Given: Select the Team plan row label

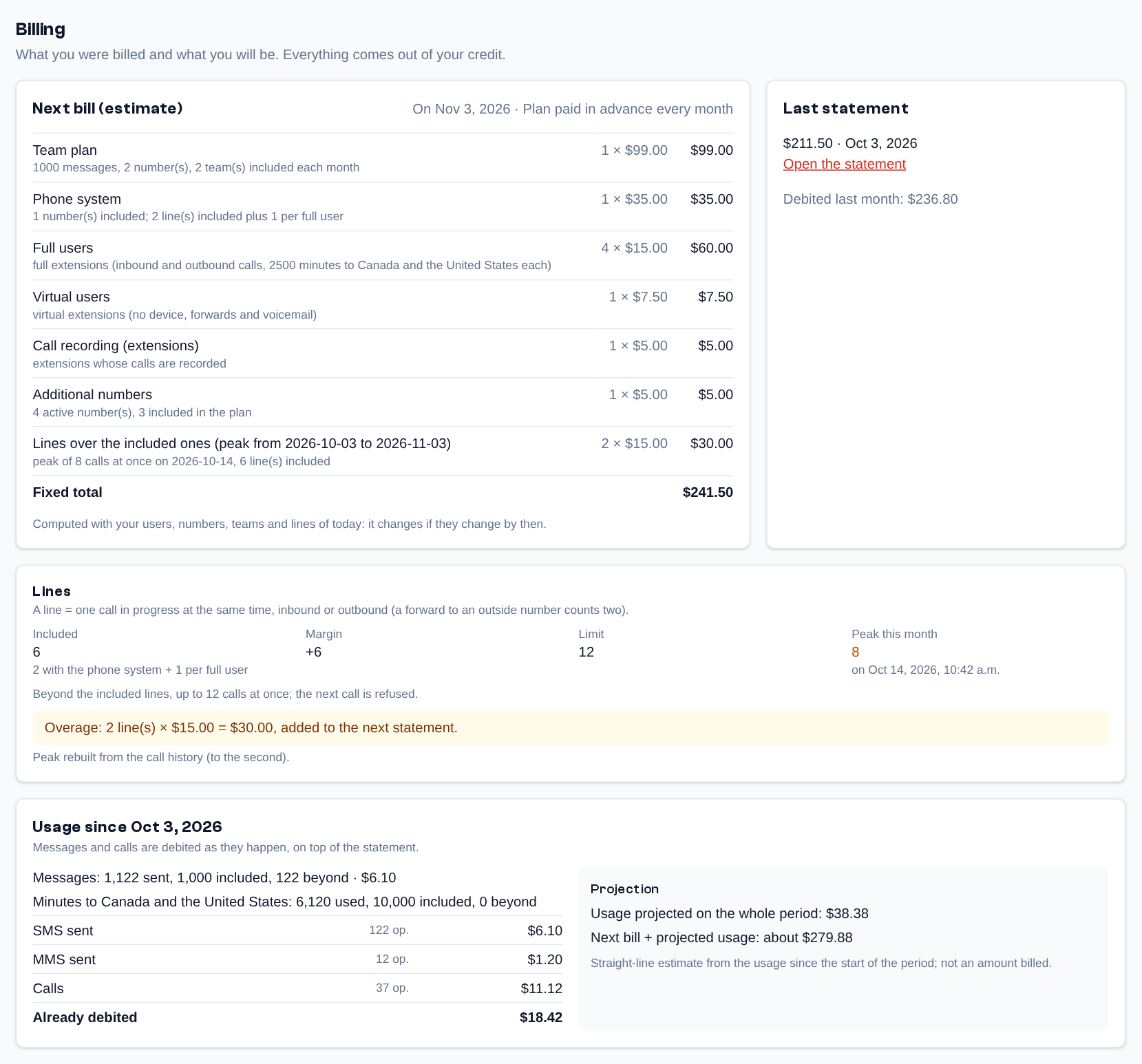Looking at the screenshot, I should point(65,150).
